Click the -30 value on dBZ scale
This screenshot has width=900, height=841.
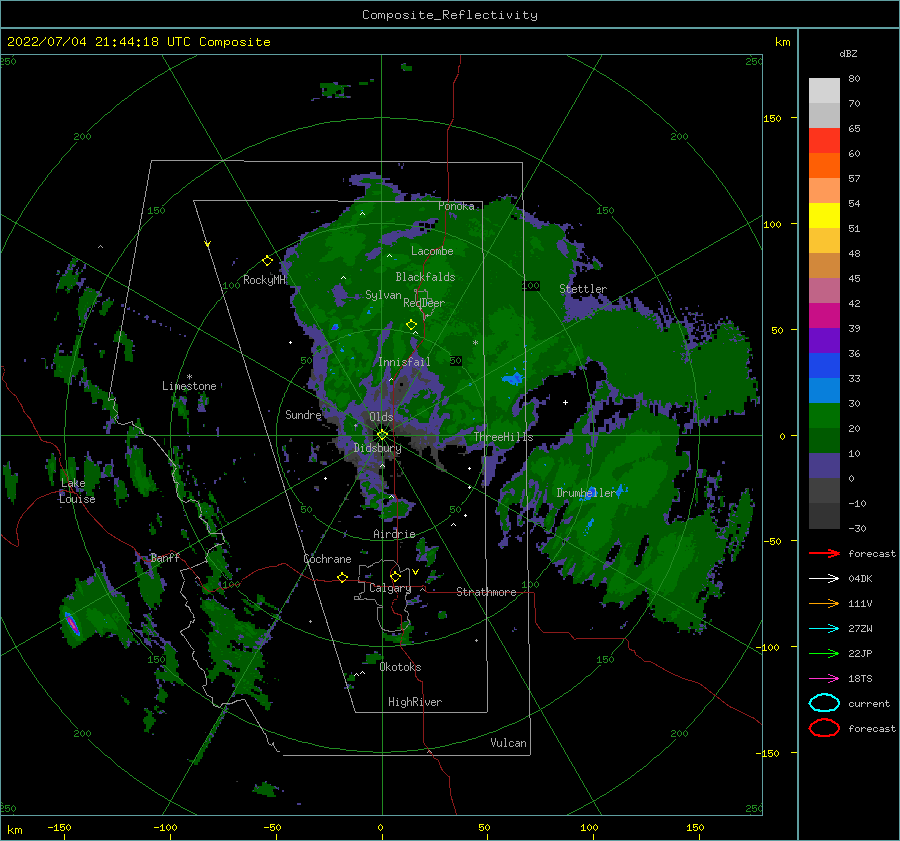pos(857,528)
